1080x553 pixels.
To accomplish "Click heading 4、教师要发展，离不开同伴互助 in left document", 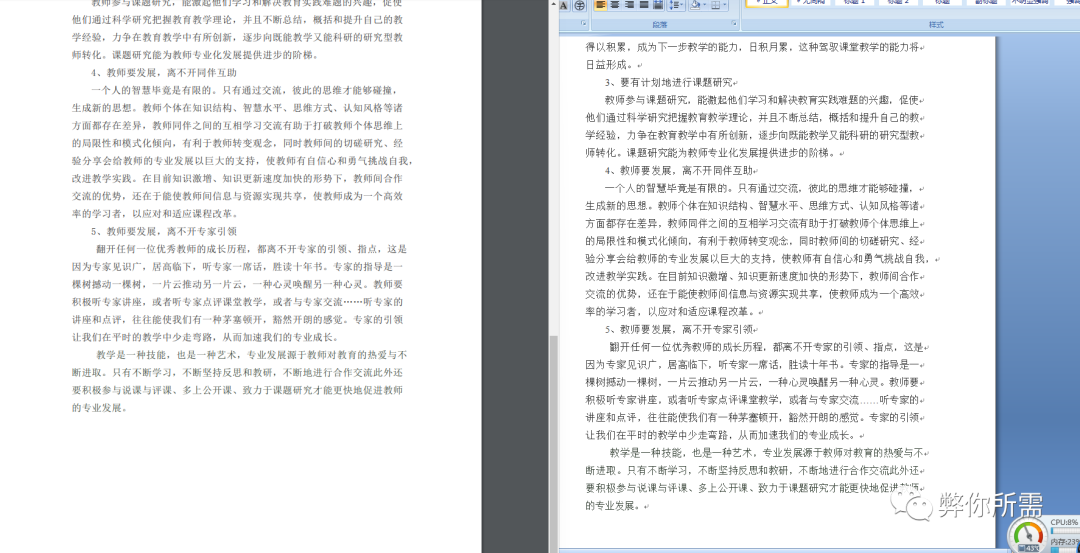I will [163, 72].
